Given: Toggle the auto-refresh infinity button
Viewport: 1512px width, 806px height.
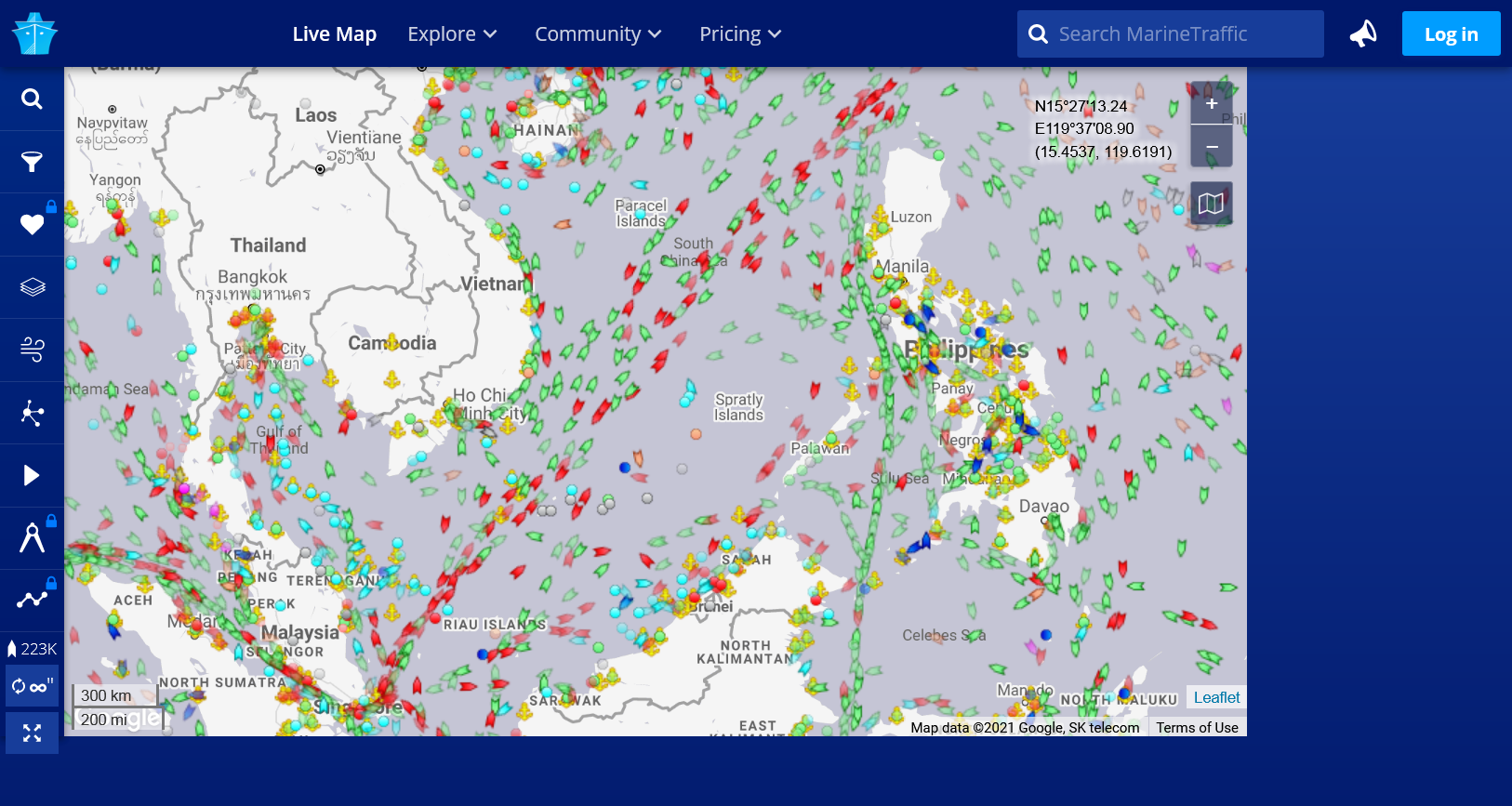Looking at the screenshot, I should click(32, 686).
